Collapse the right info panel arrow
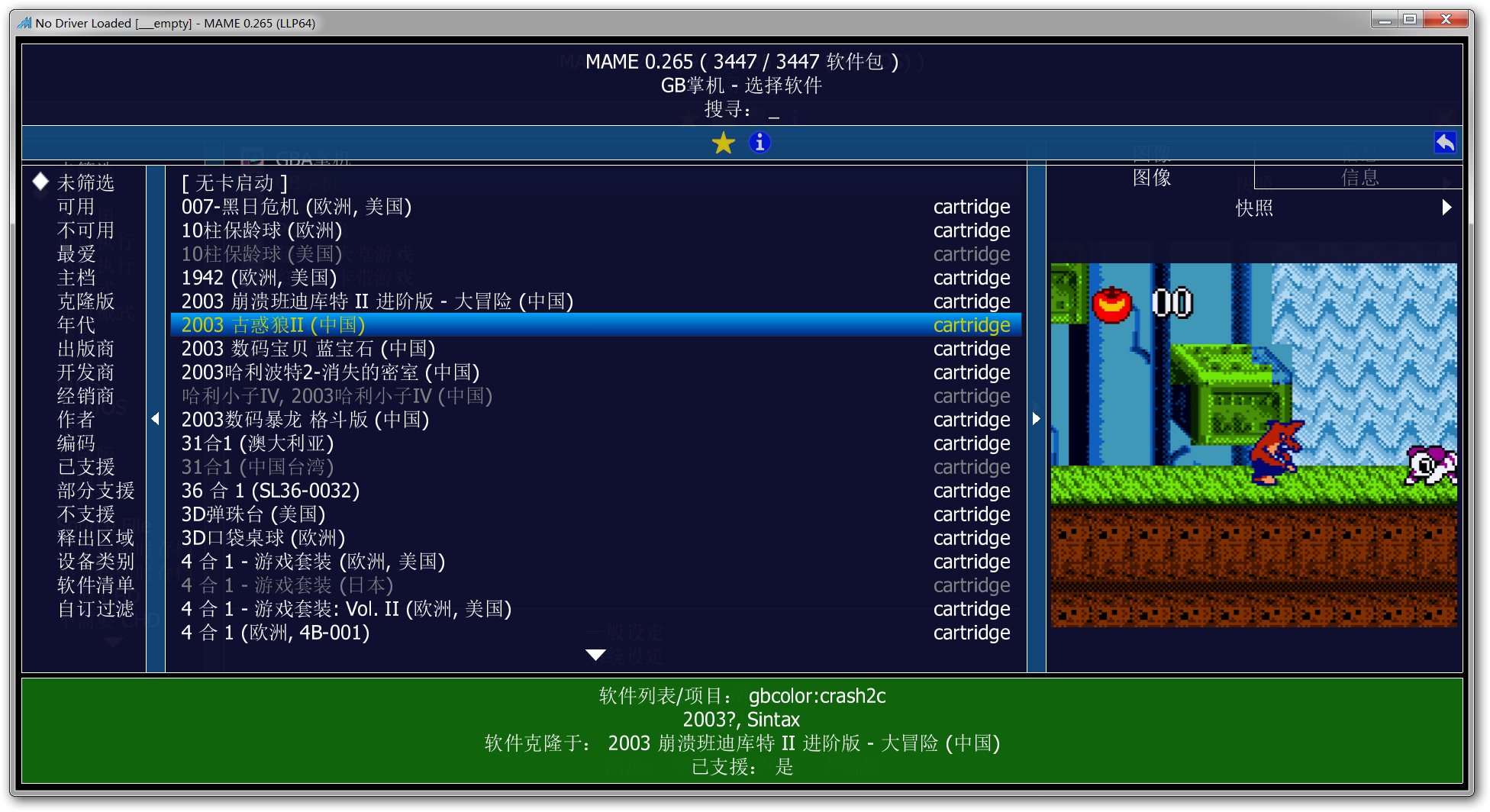 click(1036, 419)
